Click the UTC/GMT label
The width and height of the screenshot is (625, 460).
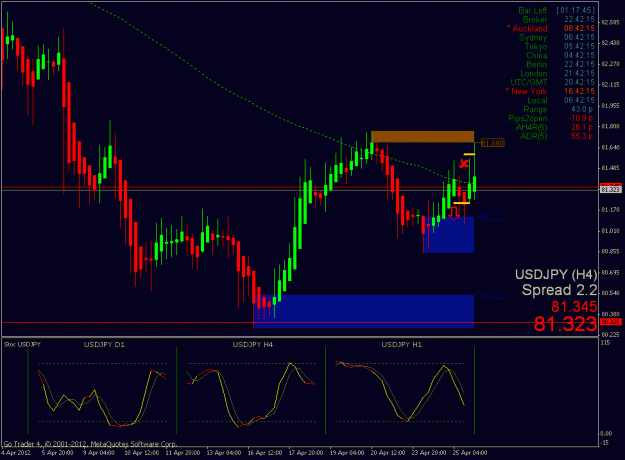tap(529, 83)
